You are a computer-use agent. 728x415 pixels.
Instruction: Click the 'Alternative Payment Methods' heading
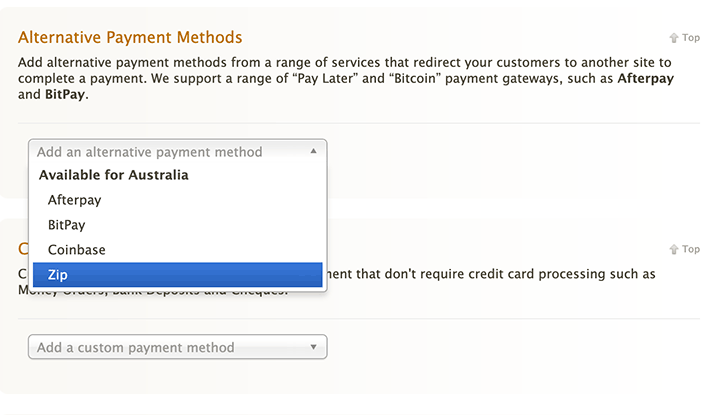coord(130,37)
